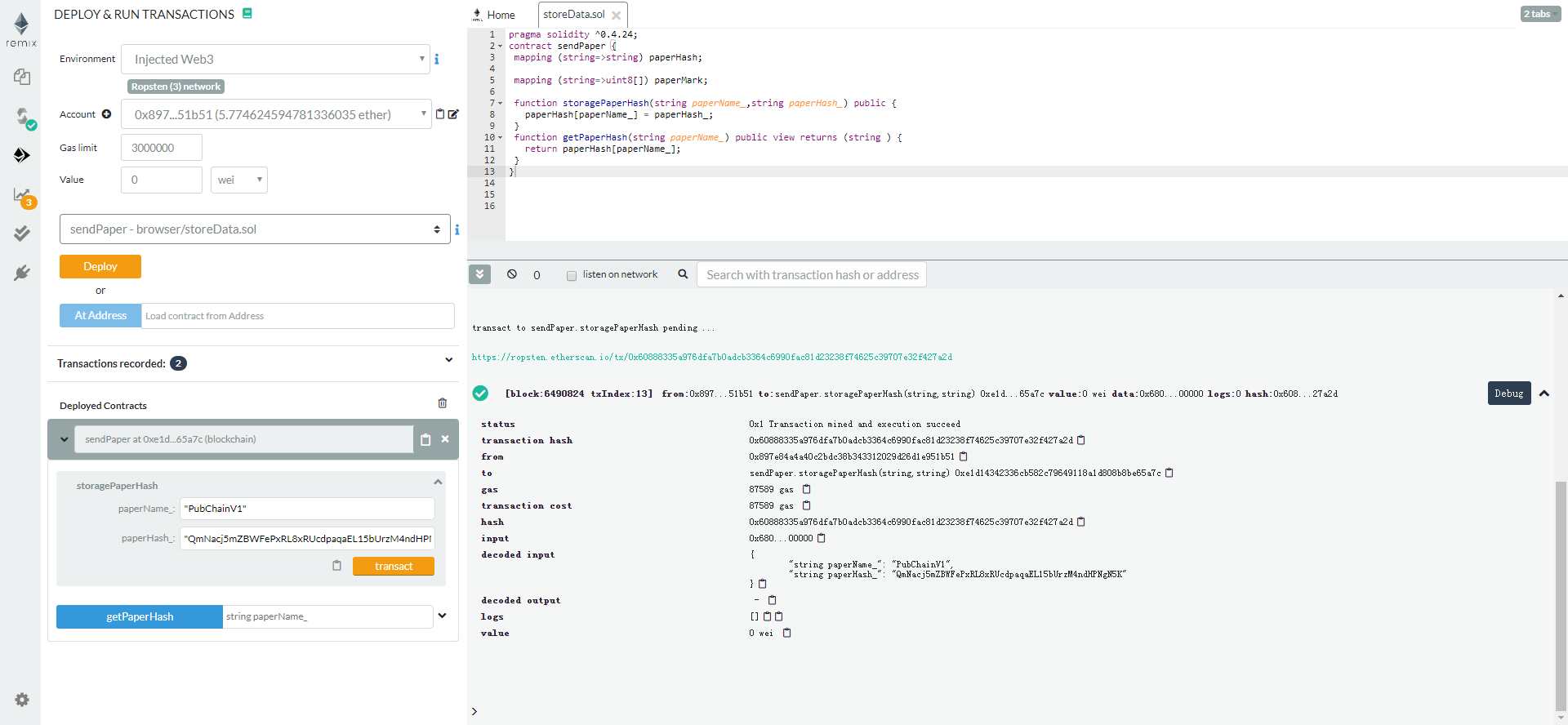
Task: Open the File explorers sidebar icon
Action: (22, 77)
